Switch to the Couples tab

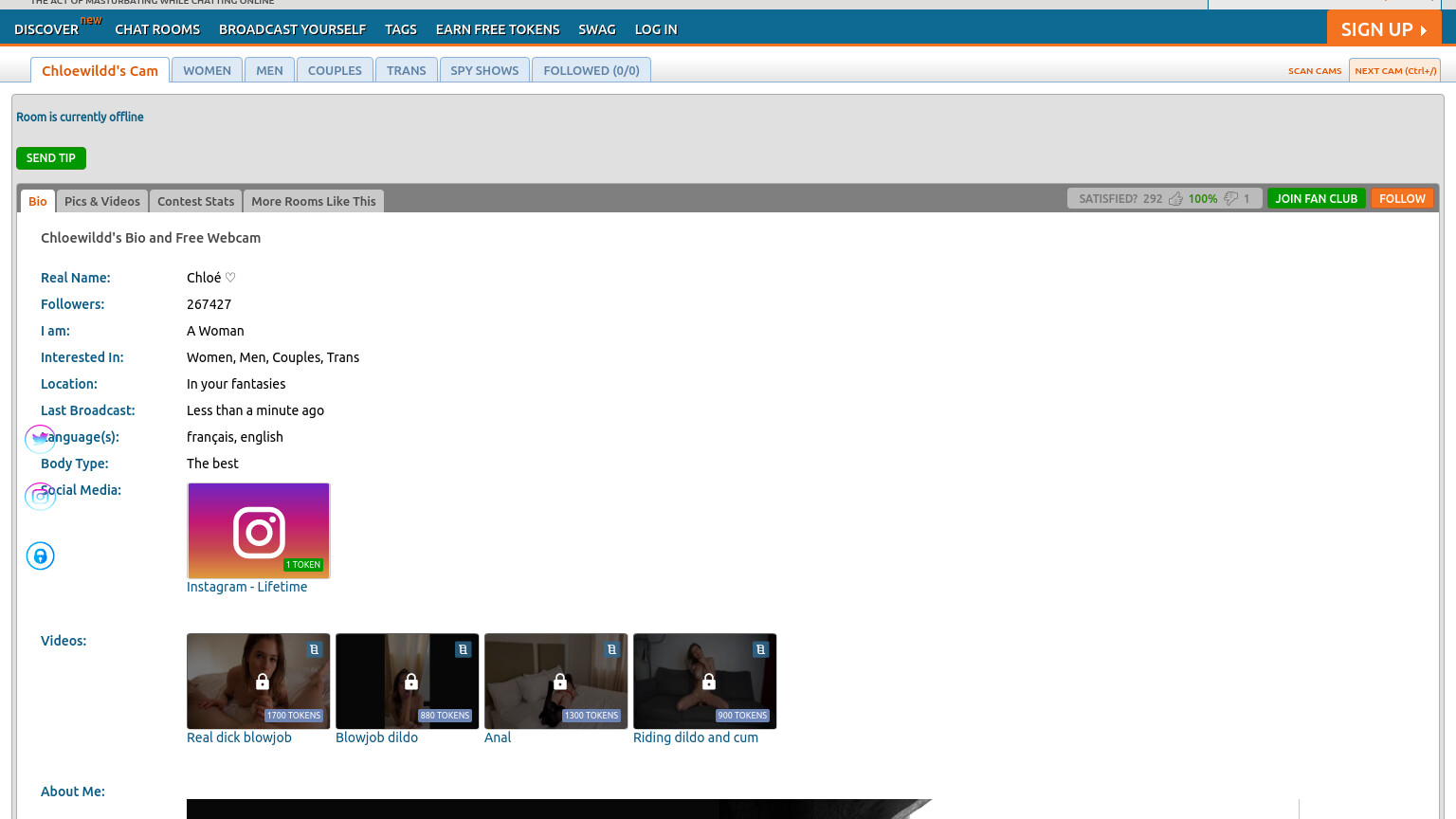pyautogui.click(x=335, y=70)
